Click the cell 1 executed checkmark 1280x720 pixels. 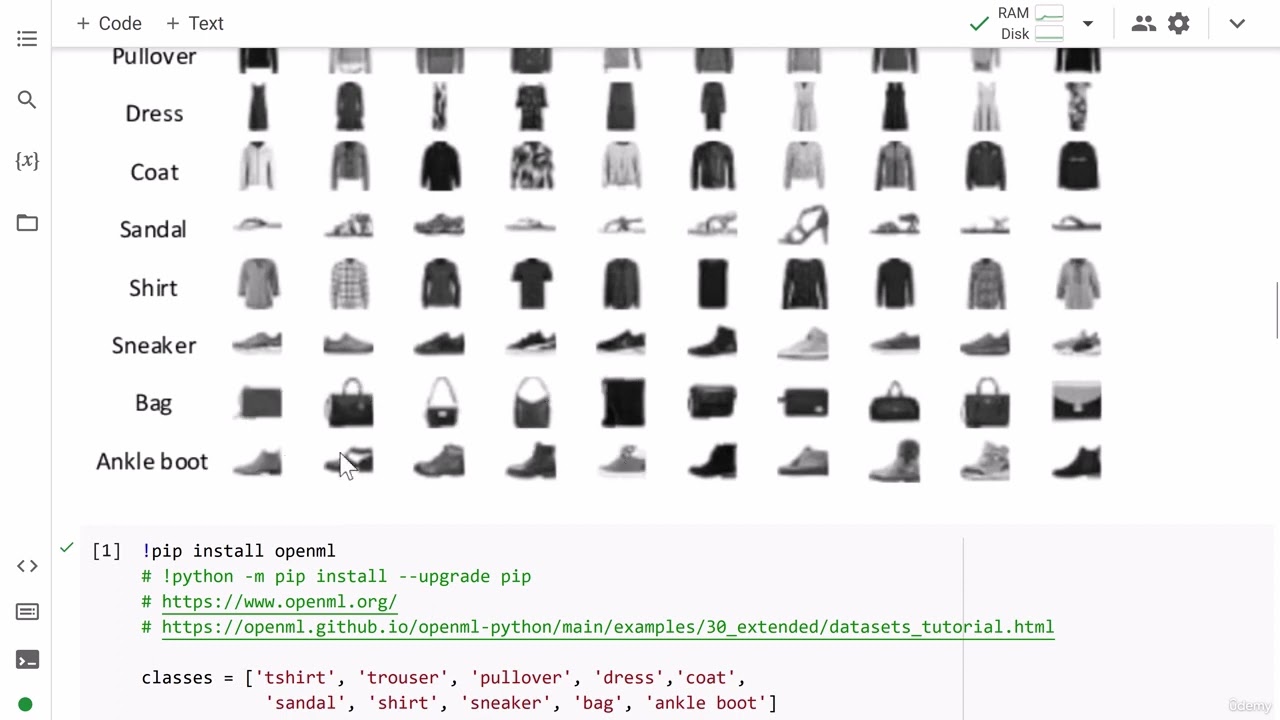click(x=66, y=547)
